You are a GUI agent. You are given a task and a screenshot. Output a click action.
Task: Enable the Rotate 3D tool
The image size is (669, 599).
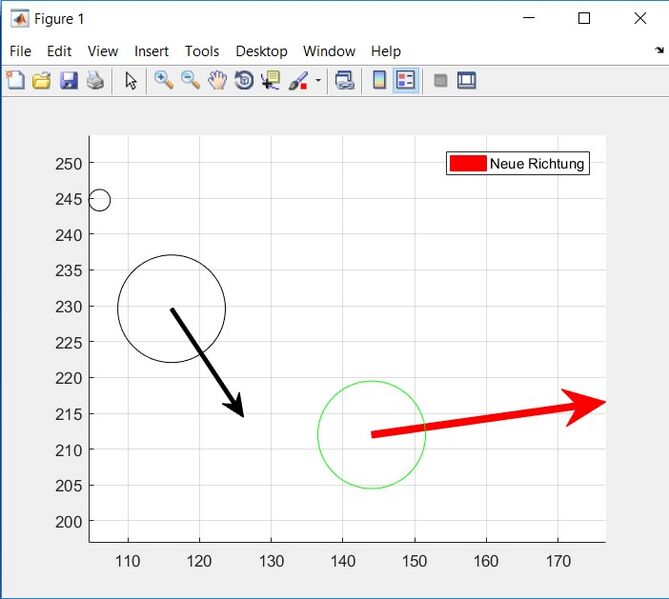(244, 81)
